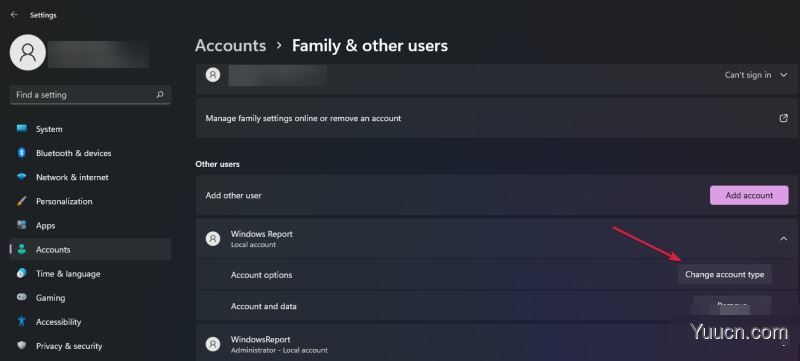Click Accounts in the breadcrumb
This screenshot has height=361, width=800.
tap(231, 45)
